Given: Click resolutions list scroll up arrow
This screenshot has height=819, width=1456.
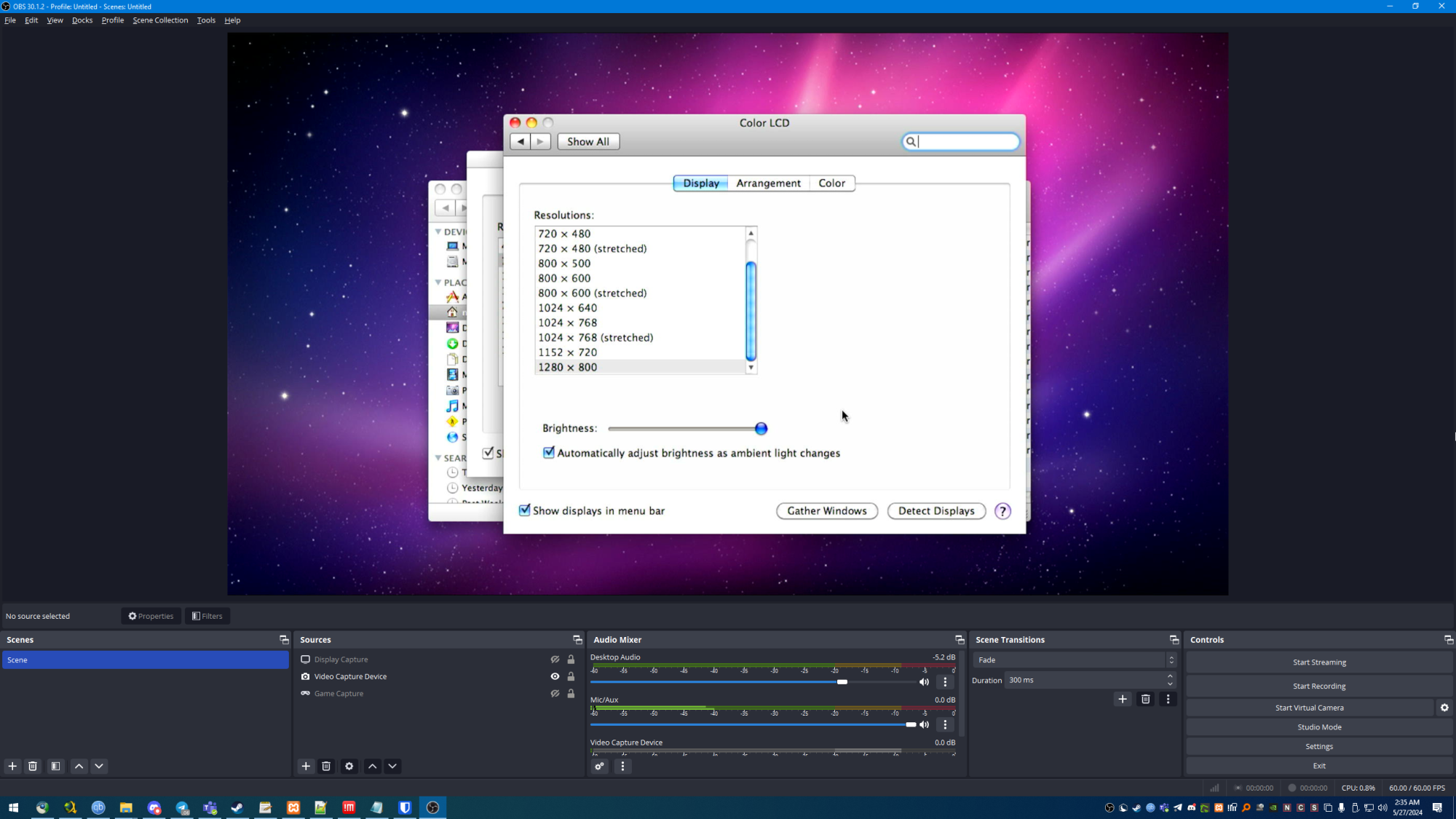Looking at the screenshot, I should pyautogui.click(x=751, y=234).
